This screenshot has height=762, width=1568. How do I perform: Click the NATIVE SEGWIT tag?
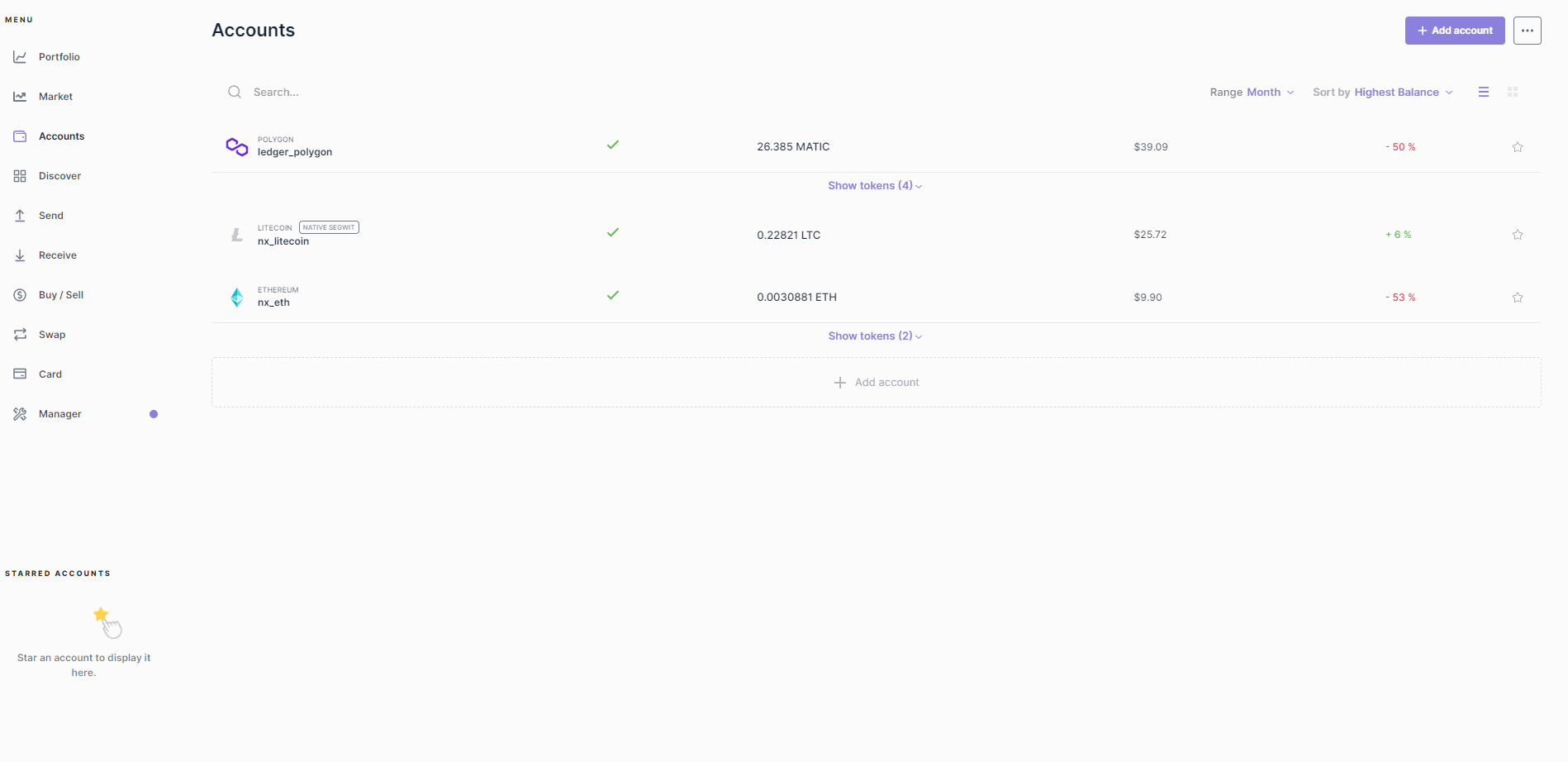(329, 227)
